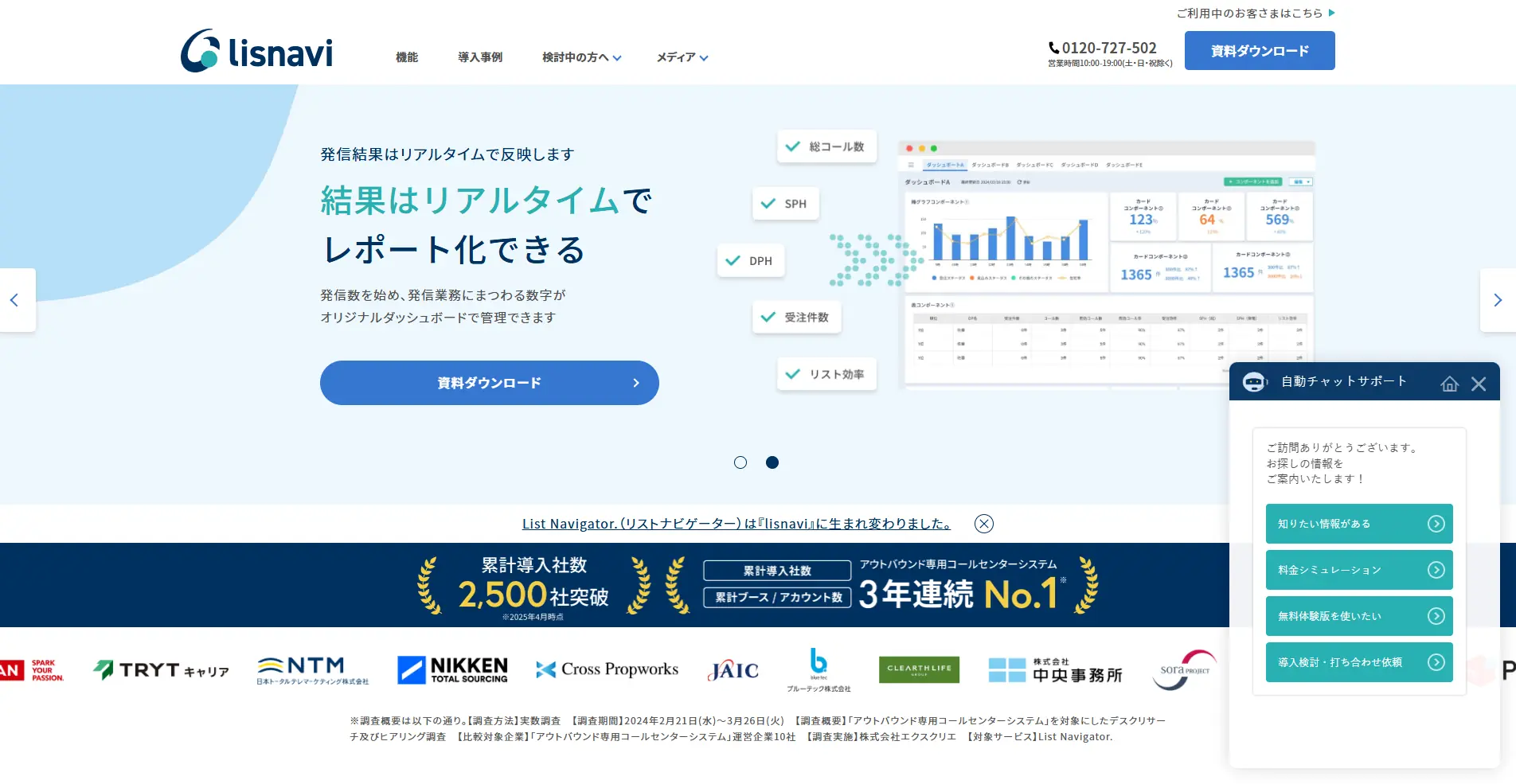Expand the 検討中の方へ dropdown menu
Screen dimensions: 1516x784
[581, 57]
